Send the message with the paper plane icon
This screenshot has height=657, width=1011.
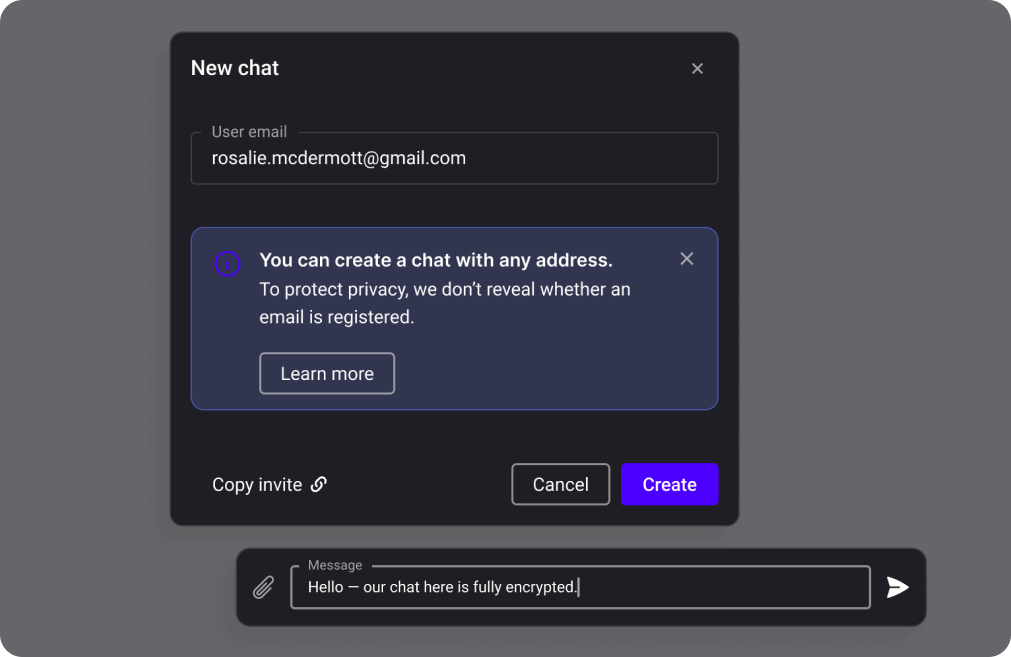click(x=898, y=587)
